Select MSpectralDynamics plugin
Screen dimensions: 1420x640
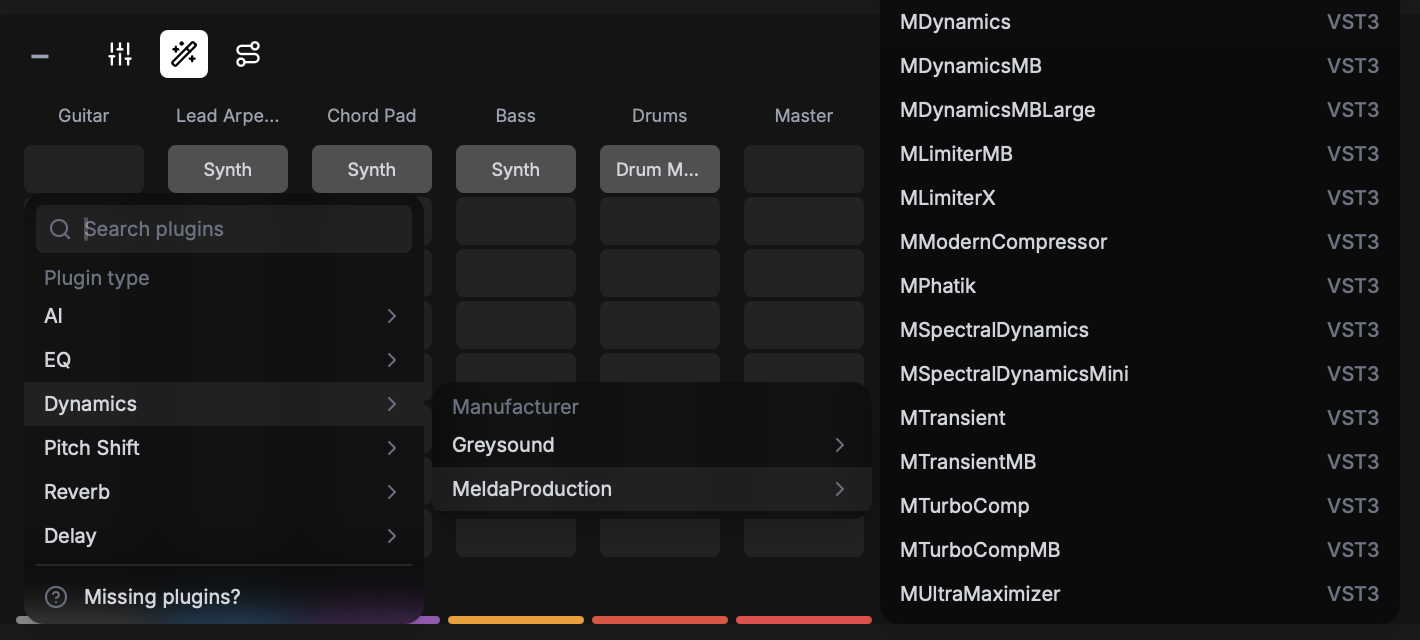pos(1140,330)
